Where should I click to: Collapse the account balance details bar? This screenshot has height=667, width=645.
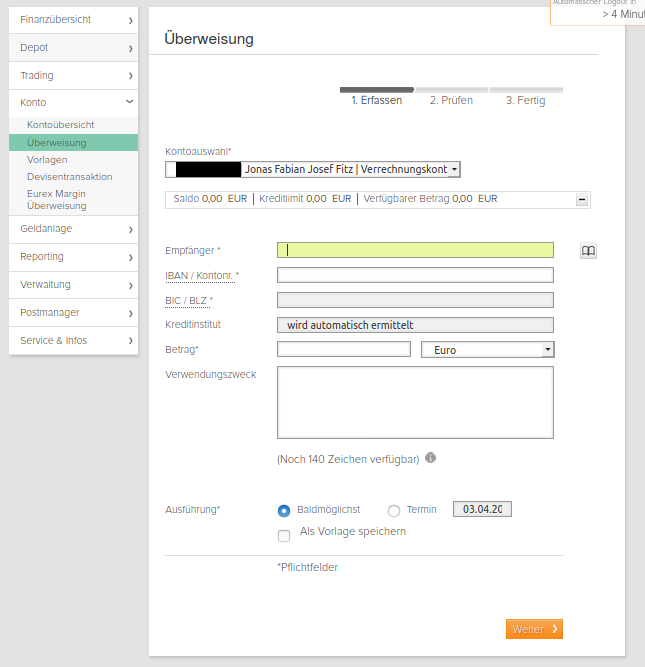pos(581,200)
